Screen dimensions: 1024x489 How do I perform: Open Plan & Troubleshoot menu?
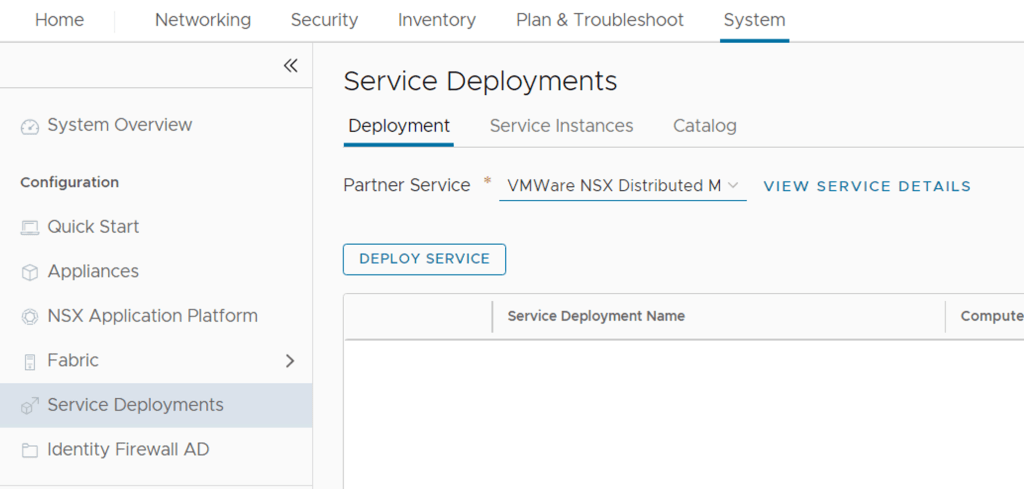(x=600, y=20)
